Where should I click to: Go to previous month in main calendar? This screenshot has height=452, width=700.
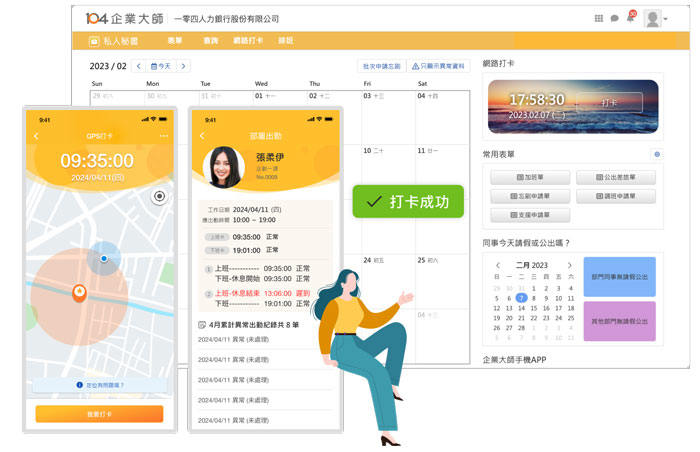139,66
